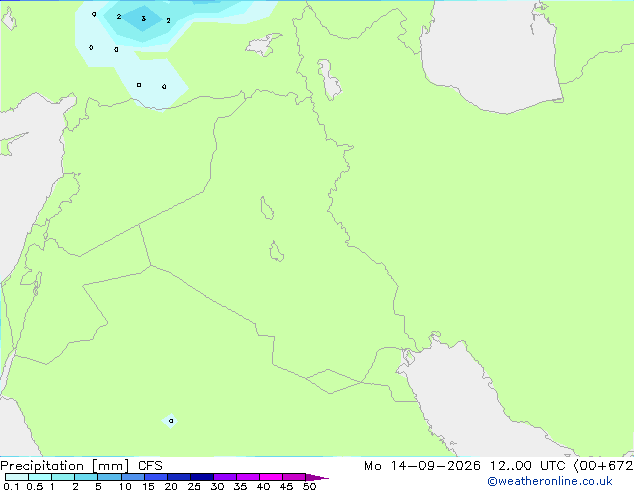Click the 0.5–1 mm legend color swatch
The image size is (634, 490).
(40, 477)
